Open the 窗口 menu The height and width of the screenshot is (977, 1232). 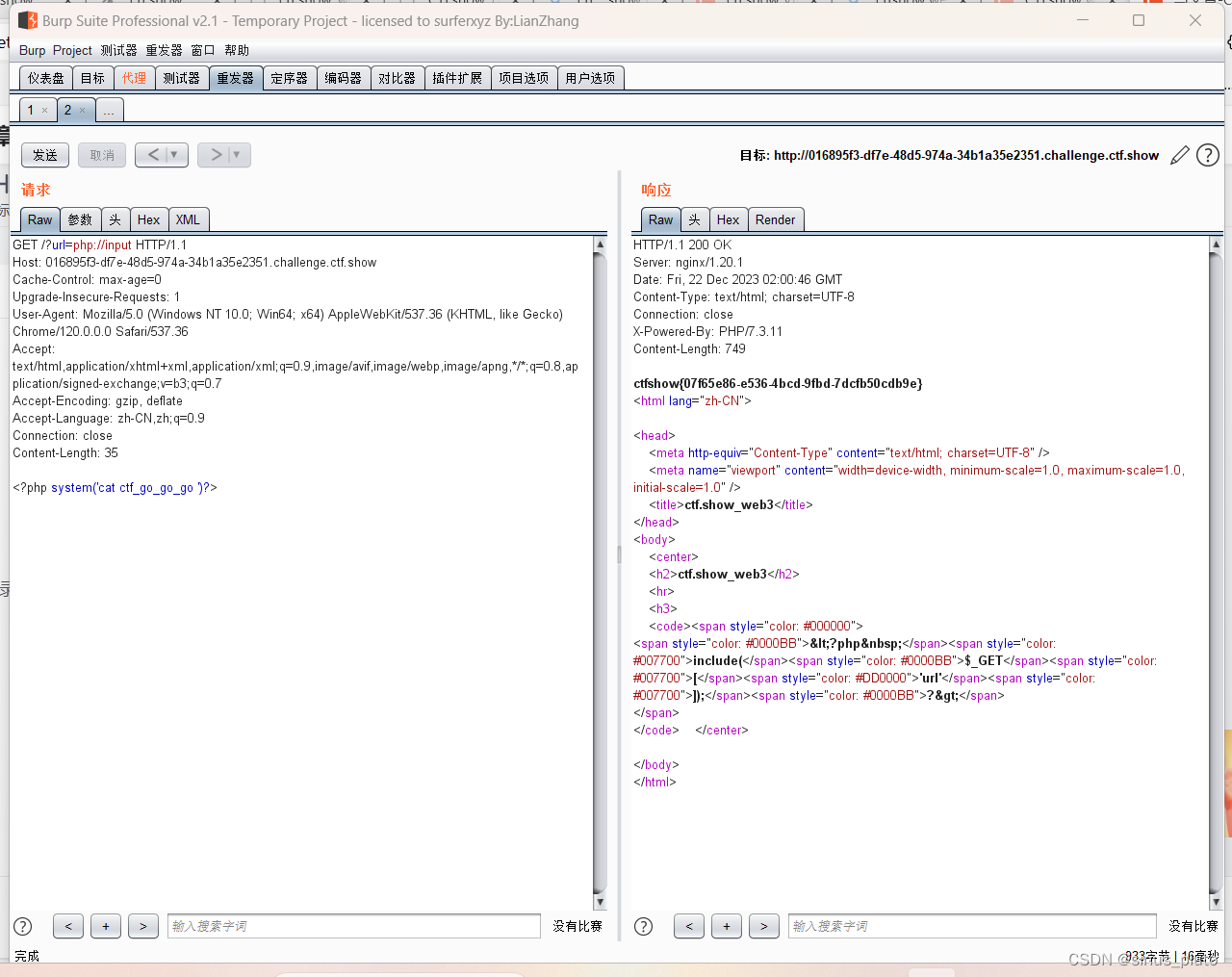coord(203,50)
